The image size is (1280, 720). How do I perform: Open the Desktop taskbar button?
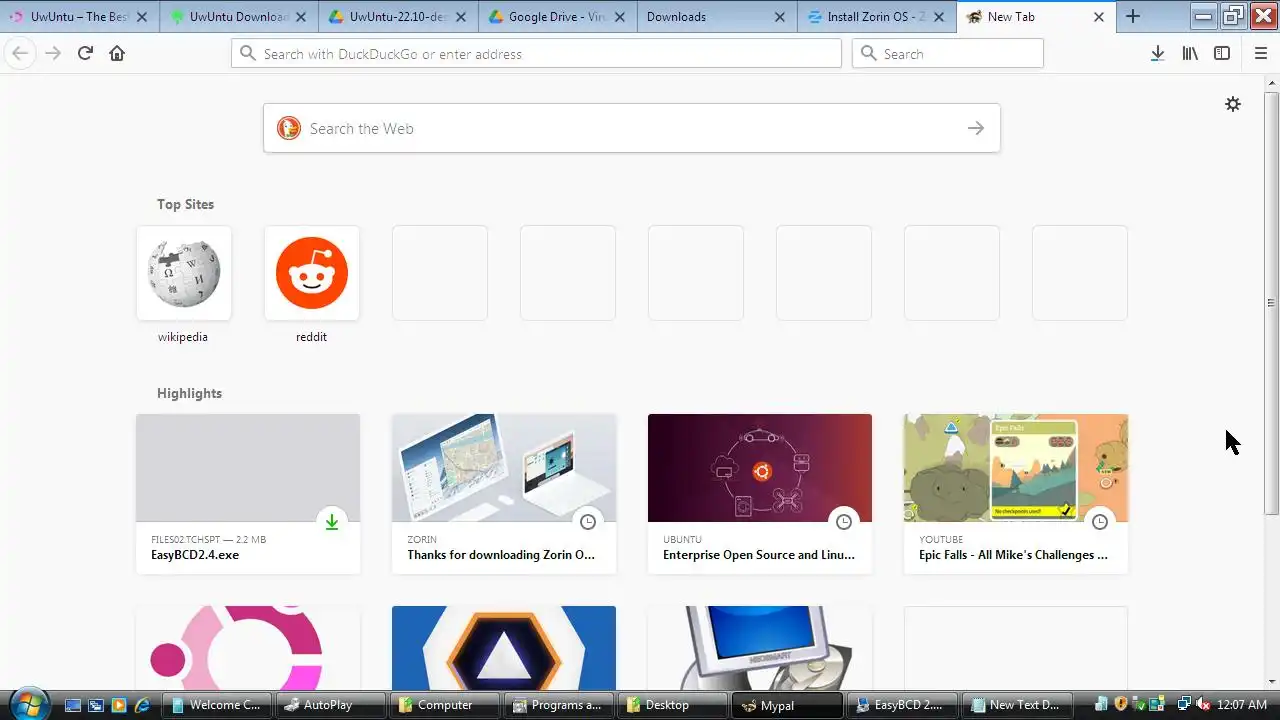[x=672, y=705]
